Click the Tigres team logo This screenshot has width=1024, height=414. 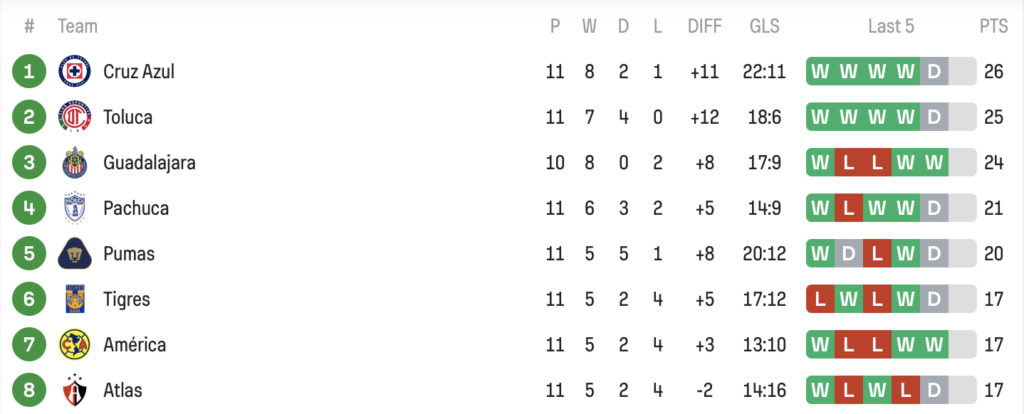pyautogui.click(x=75, y=299)
